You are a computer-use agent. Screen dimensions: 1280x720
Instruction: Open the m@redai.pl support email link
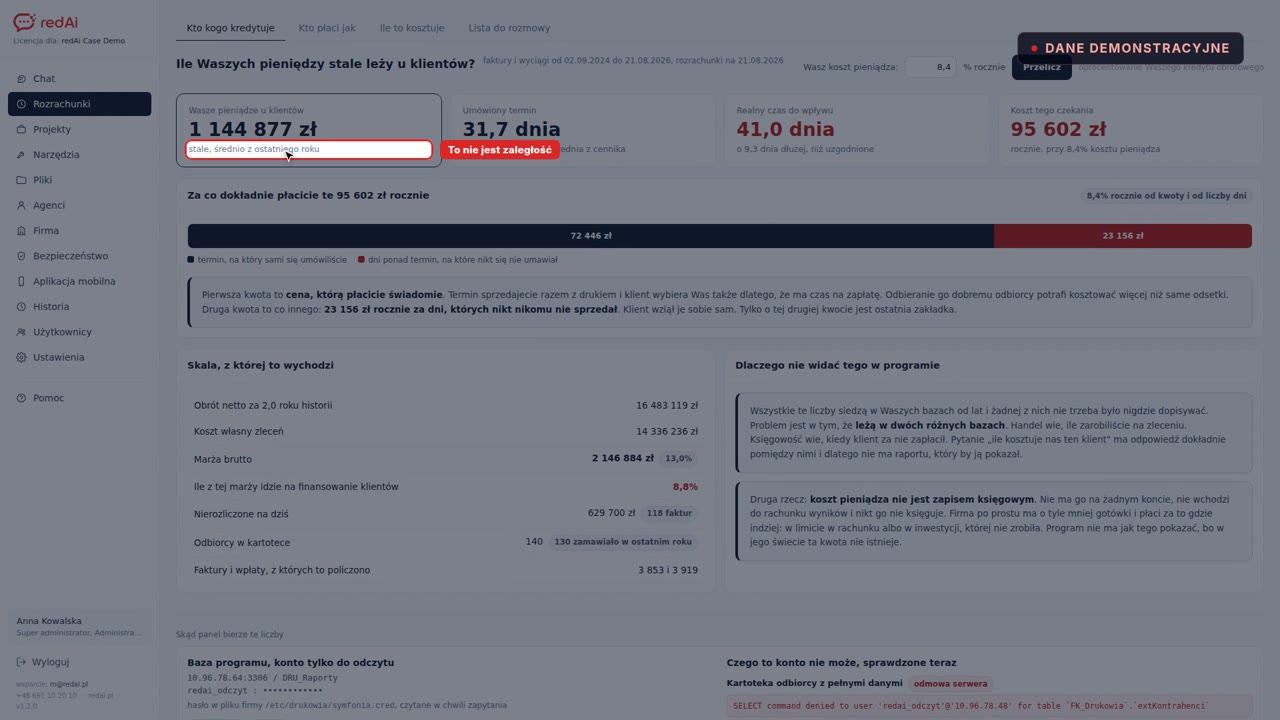(69, 684)
